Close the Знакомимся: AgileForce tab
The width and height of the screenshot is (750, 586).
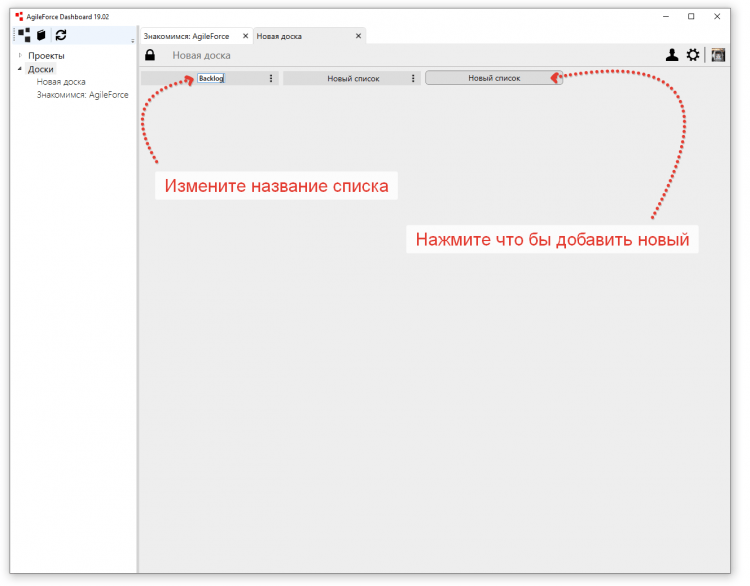[x=246, y=36]
